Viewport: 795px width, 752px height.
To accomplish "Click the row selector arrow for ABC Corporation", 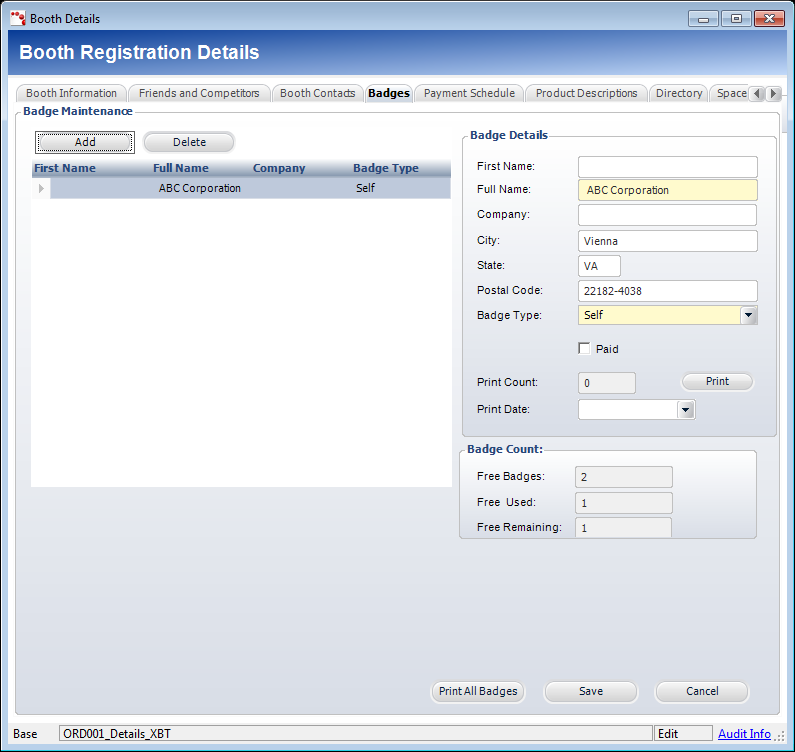I will (41, 188).
